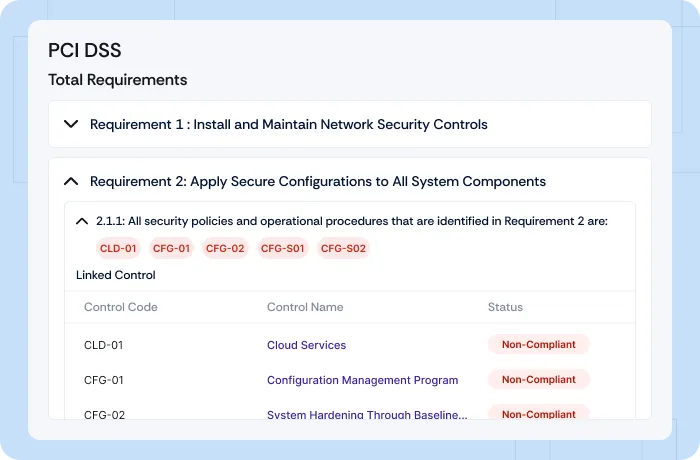The width and height of the screenshot is (700, 460).
Task: Click the CFG-01 red tag
Action: point(171,249)
